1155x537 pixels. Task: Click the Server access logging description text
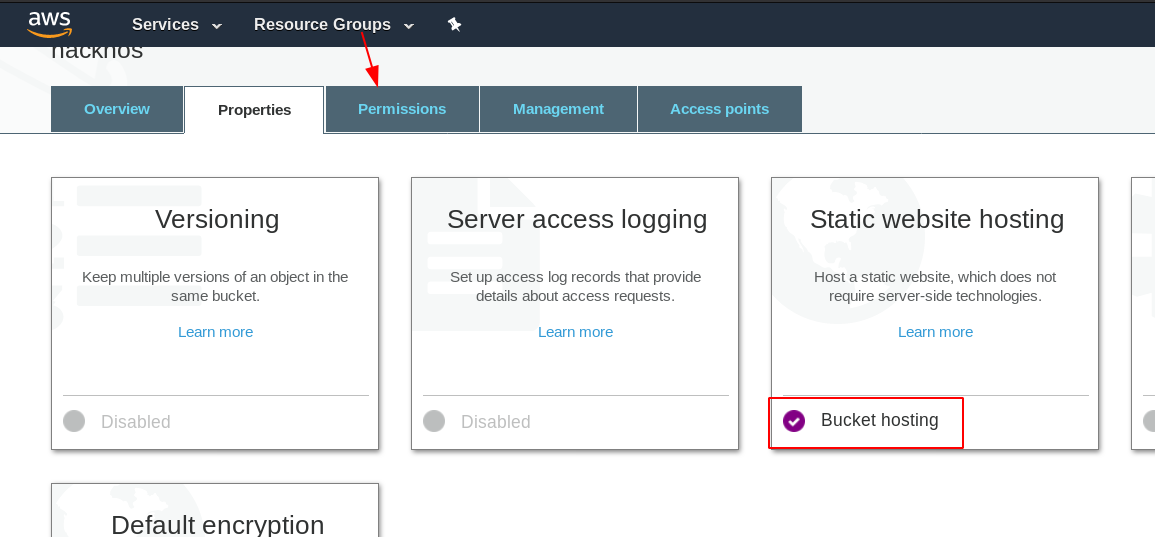point(575,287)
